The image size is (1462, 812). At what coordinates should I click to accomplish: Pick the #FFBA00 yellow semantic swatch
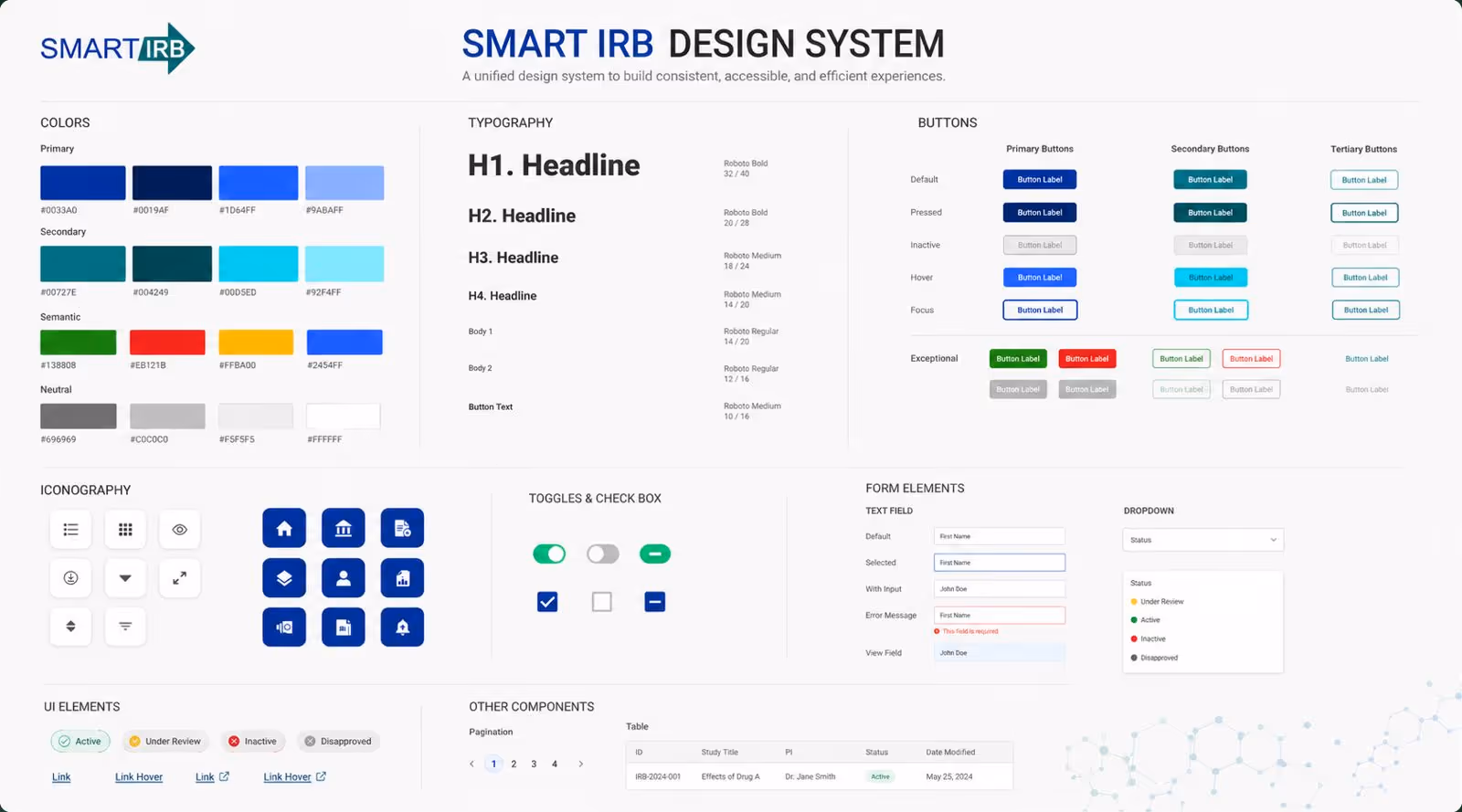click(x=256, y=343)
